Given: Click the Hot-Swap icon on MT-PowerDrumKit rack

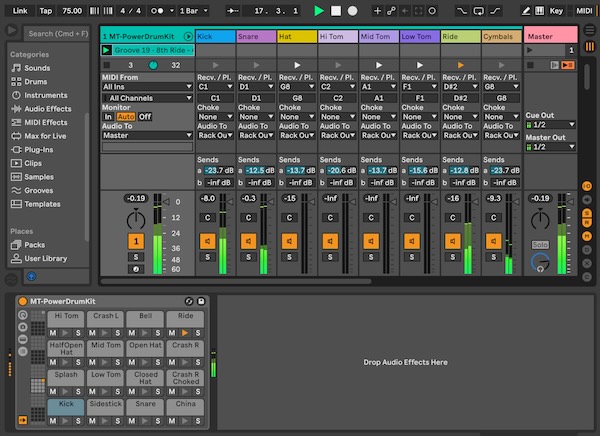Looking at the screenshot, I should 190,301.
